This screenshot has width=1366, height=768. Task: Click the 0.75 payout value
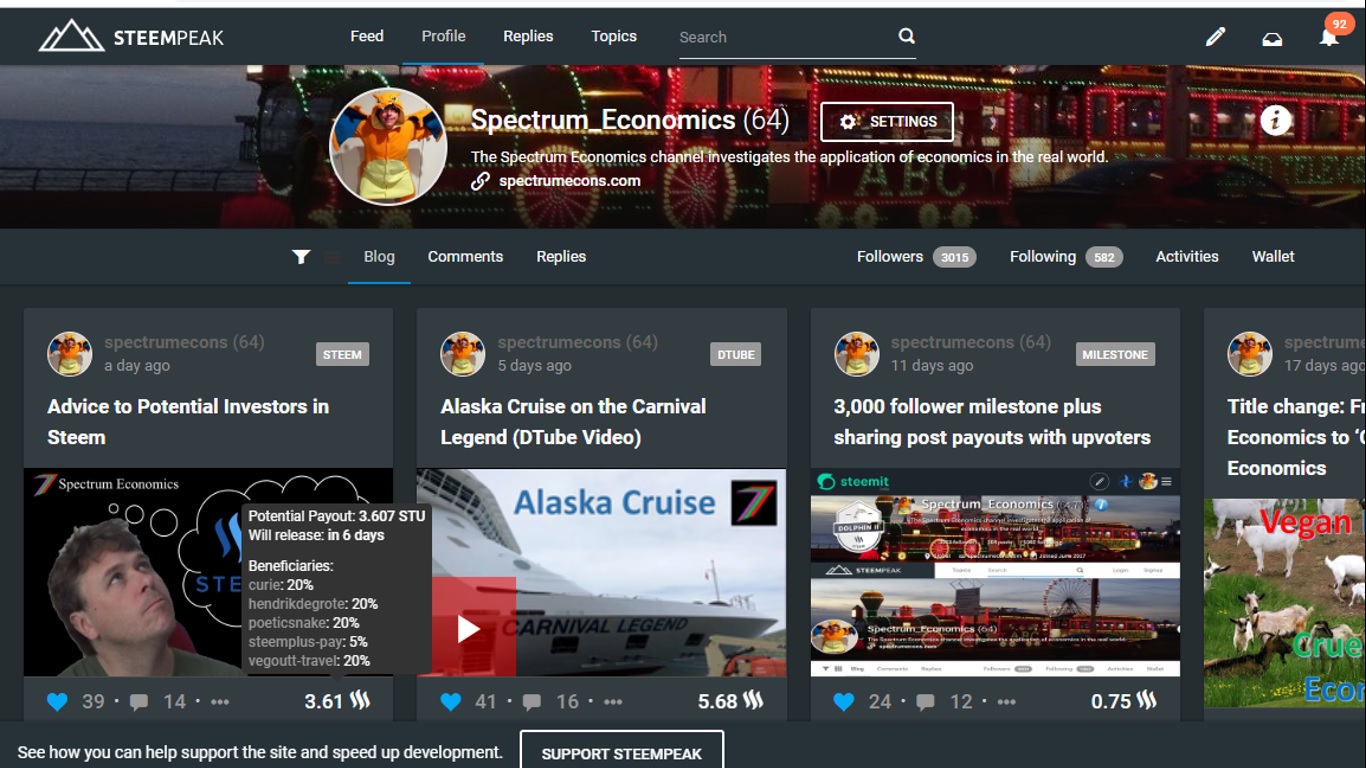coord(1111,702)
